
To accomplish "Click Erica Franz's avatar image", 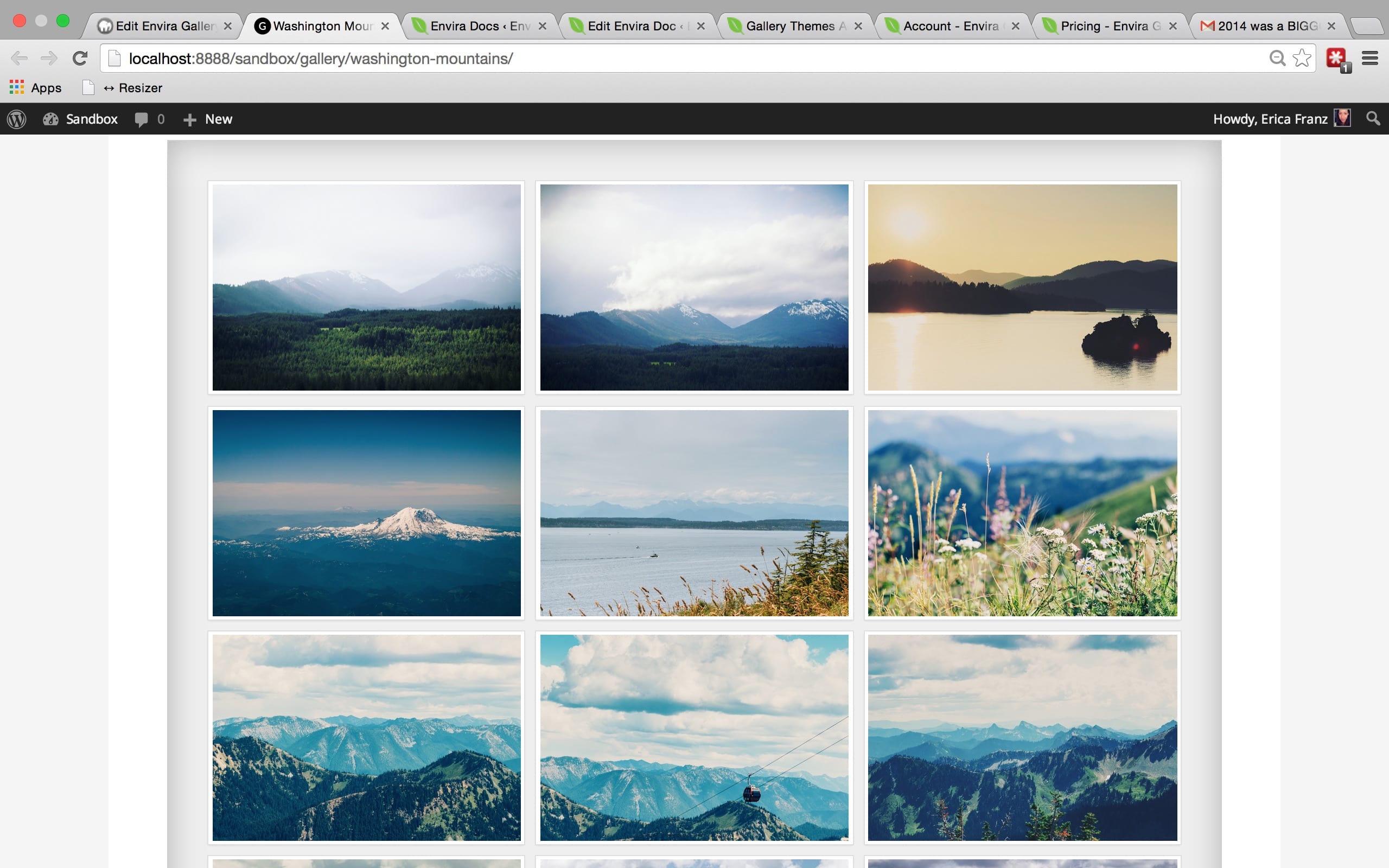I will tap(1342, 118).
